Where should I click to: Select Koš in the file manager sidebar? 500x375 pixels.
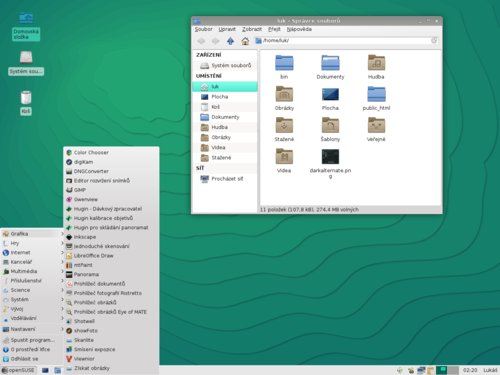click(x=225, y=107)
